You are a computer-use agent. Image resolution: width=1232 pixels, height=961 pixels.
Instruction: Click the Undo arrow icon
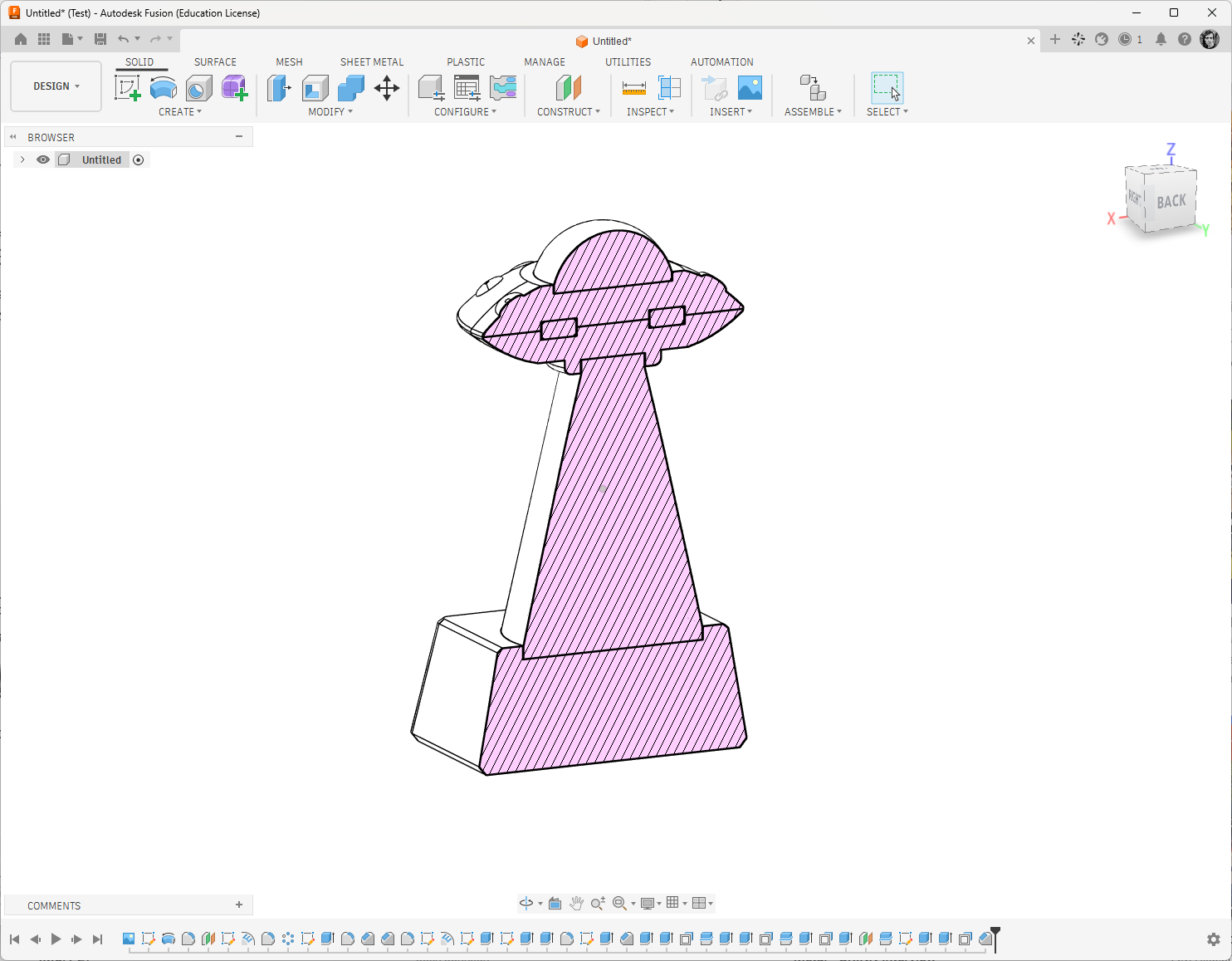(x=123, y=39)
